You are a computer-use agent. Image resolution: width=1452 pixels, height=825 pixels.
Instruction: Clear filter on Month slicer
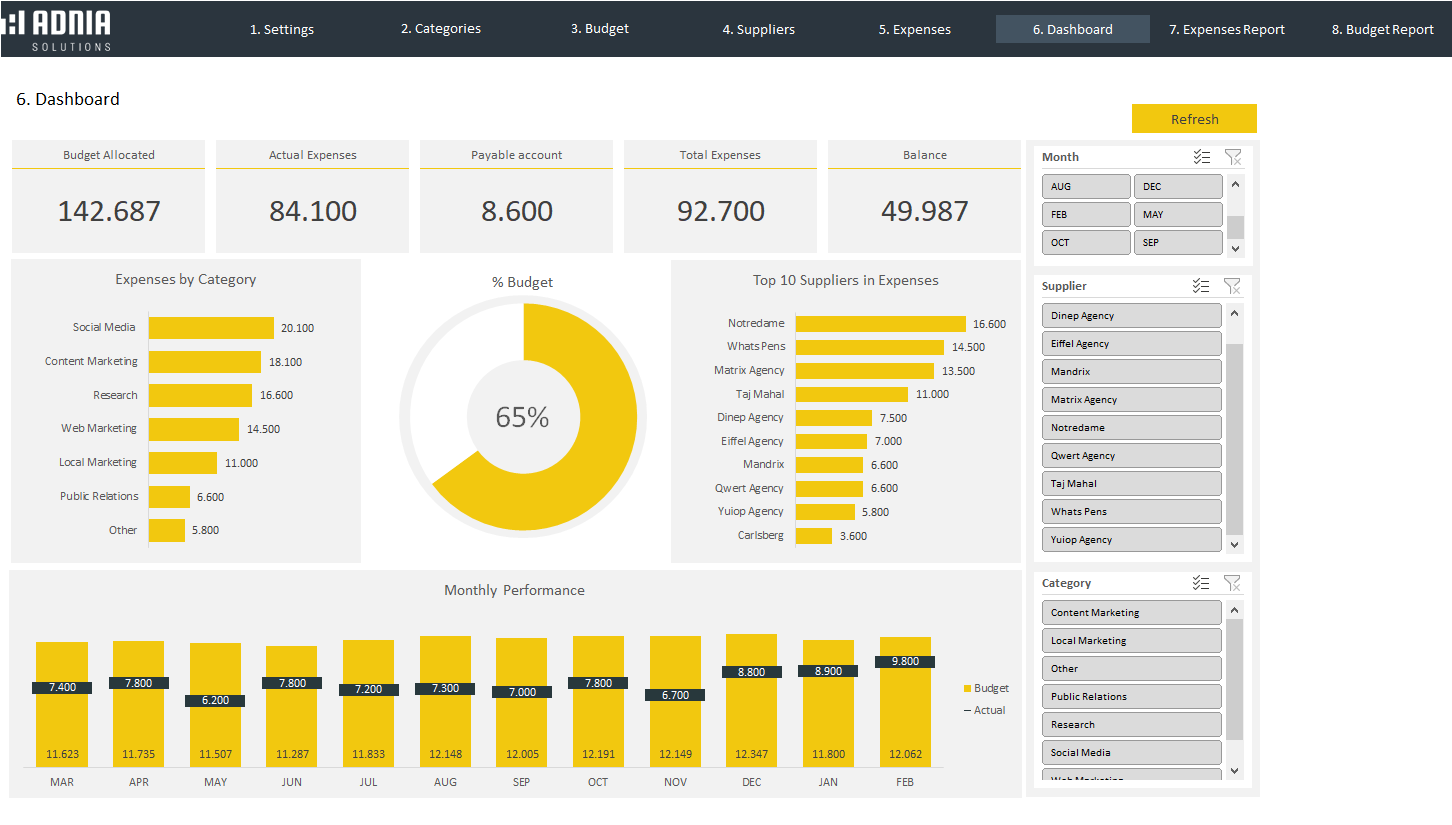tap(1232, 157)
